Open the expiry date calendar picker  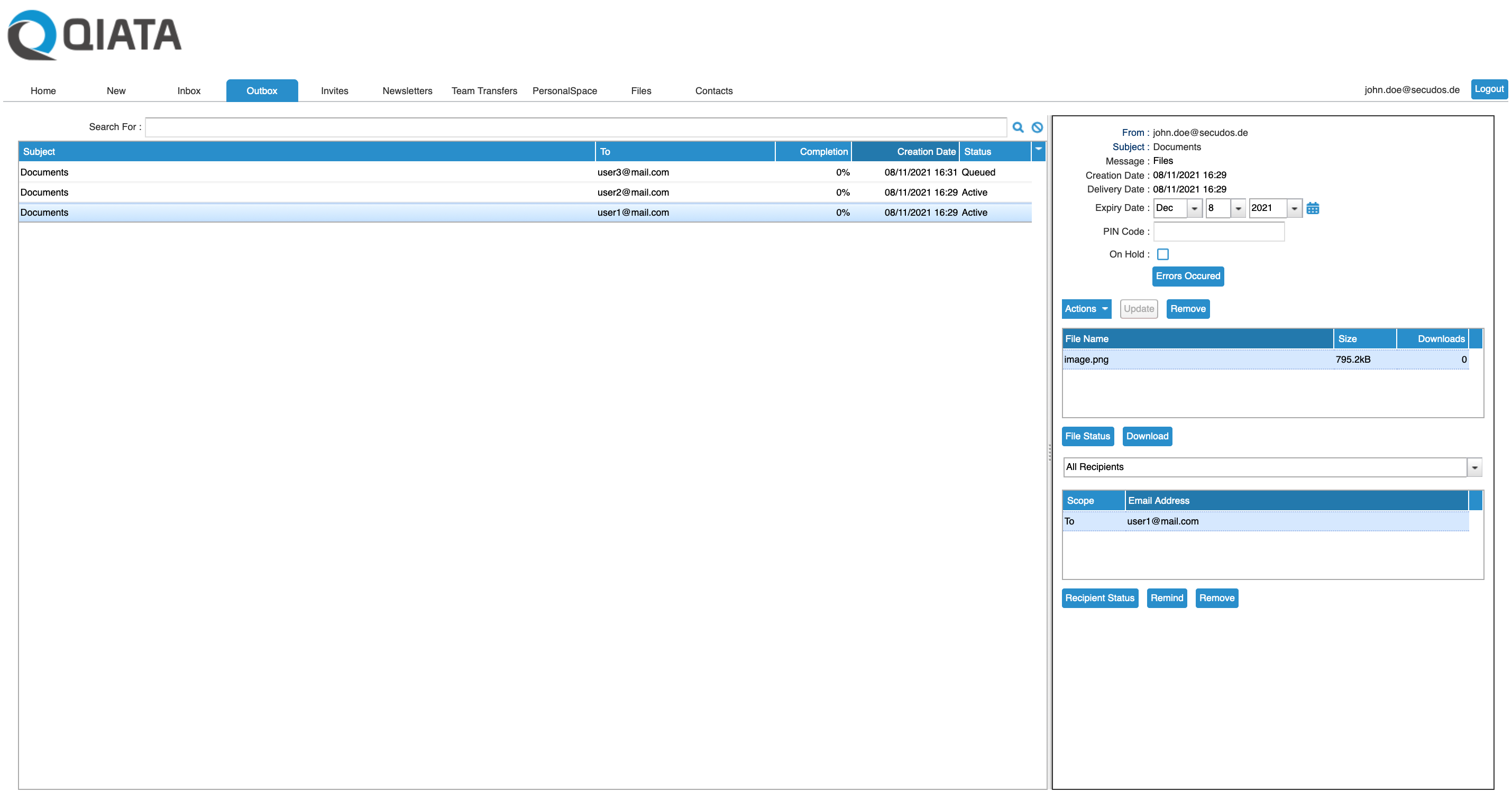(1313, 208)
